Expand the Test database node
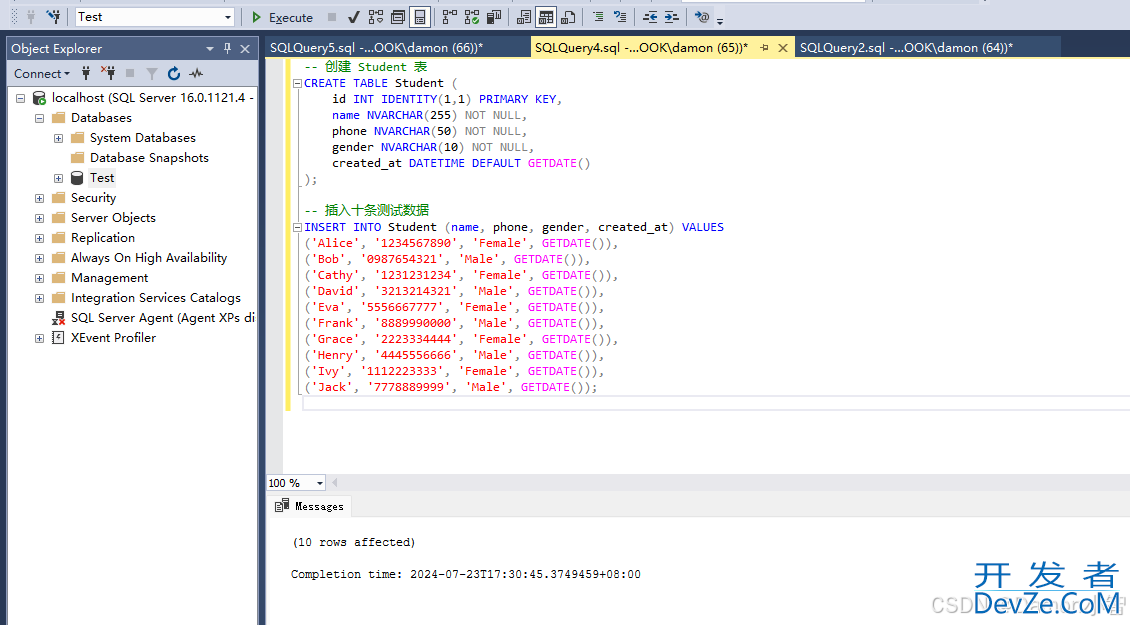The width and height of the screenshot is (1130, 625). pyautogui.click(x=58, y=178)
